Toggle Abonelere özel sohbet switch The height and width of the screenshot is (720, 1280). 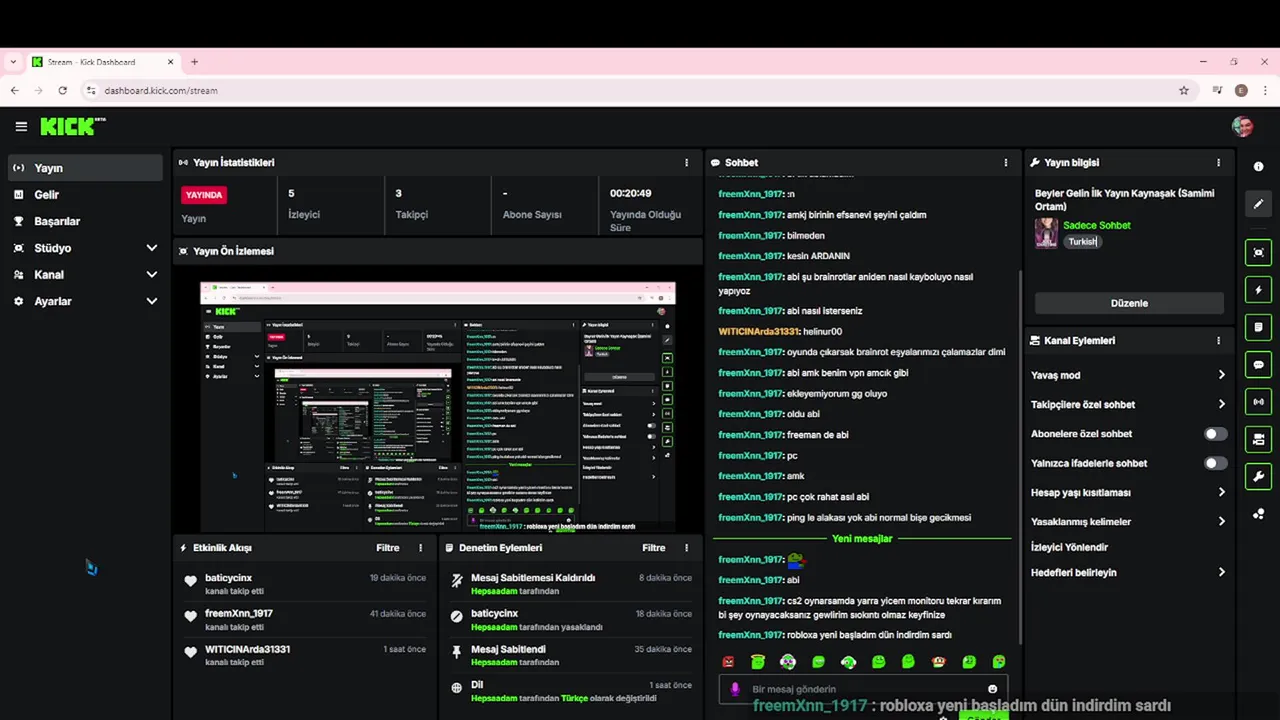[x=1215, y=434]
